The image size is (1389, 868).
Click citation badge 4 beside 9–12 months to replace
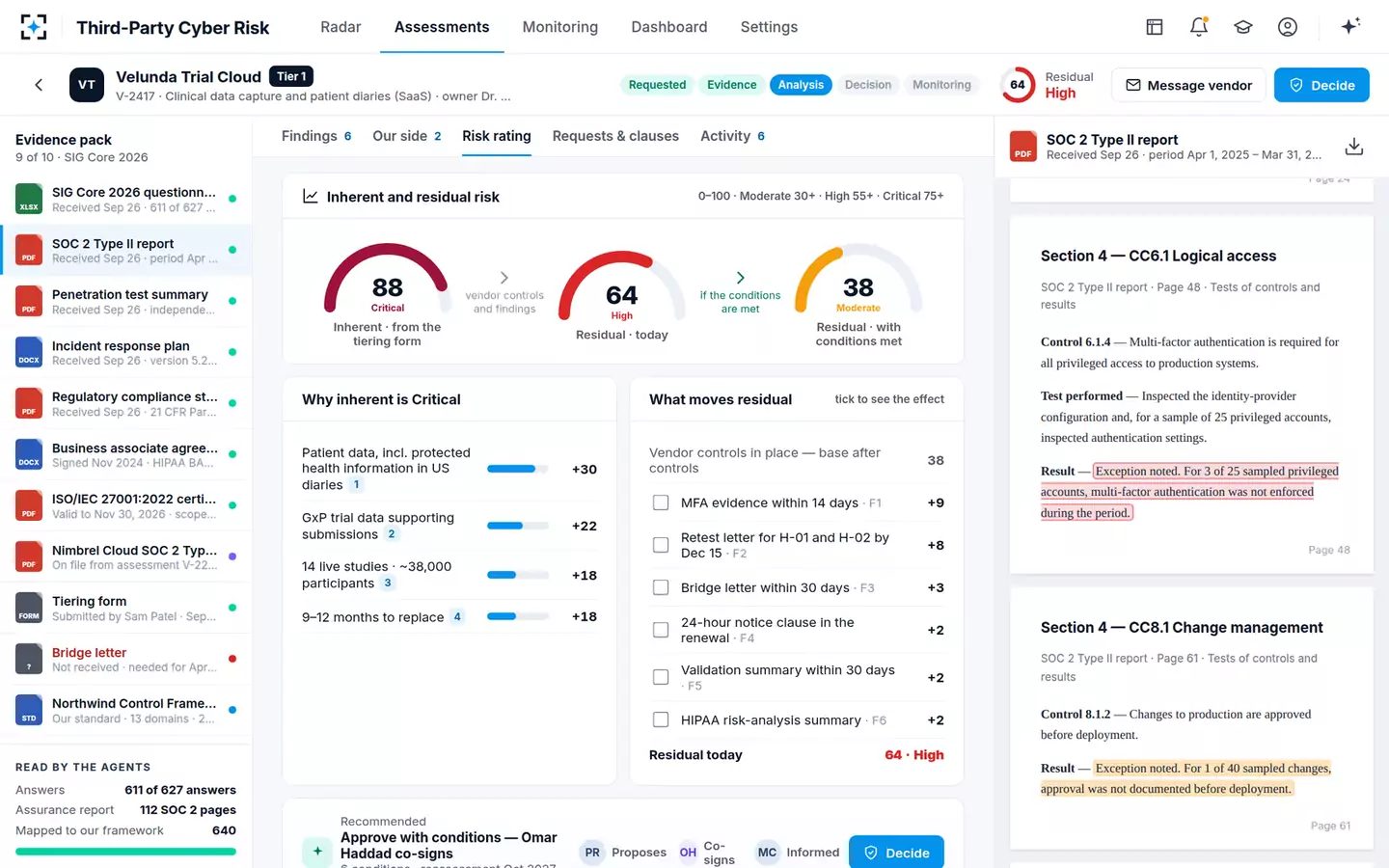coord(457,616)
